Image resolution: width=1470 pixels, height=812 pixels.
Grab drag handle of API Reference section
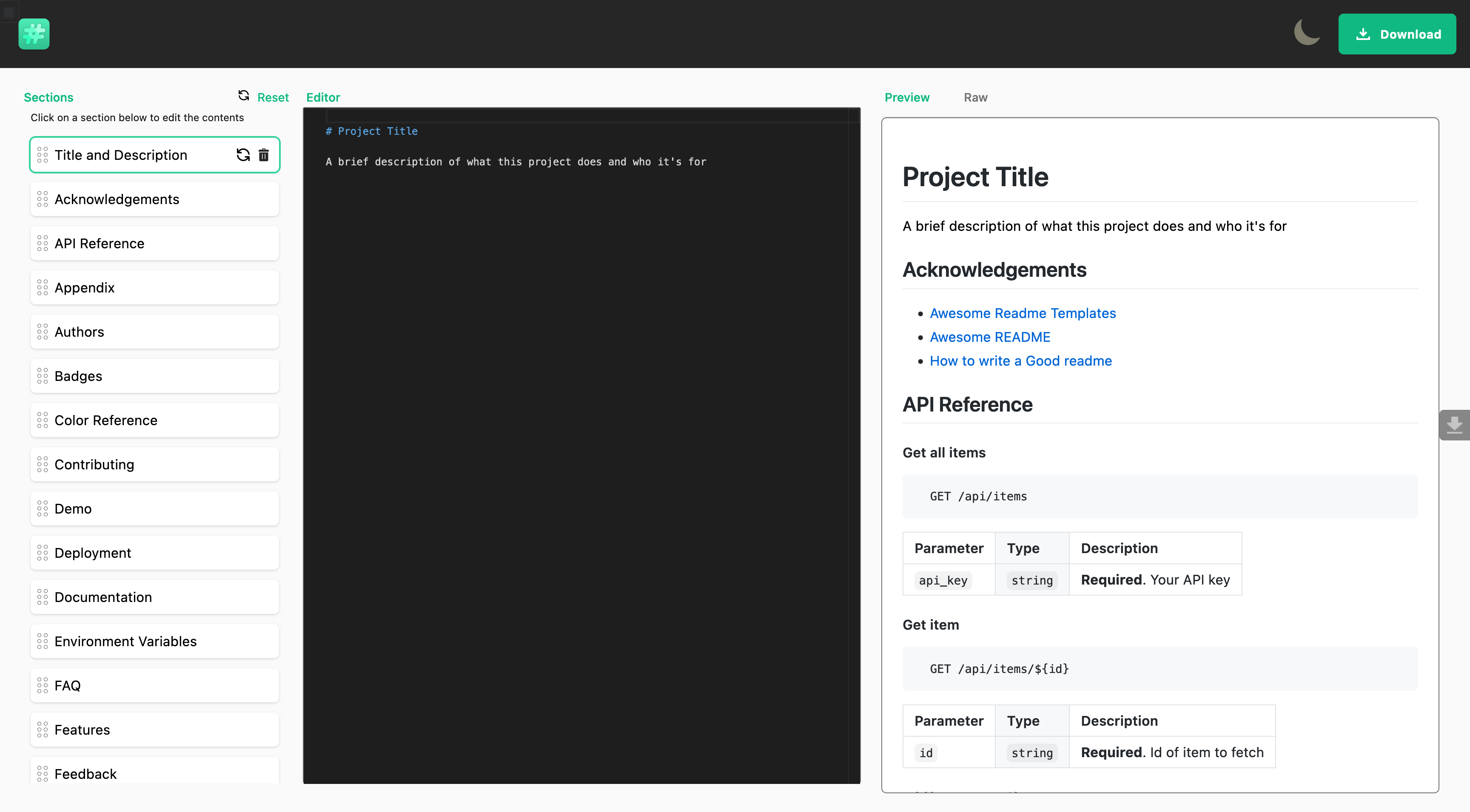tap(42, 244)
